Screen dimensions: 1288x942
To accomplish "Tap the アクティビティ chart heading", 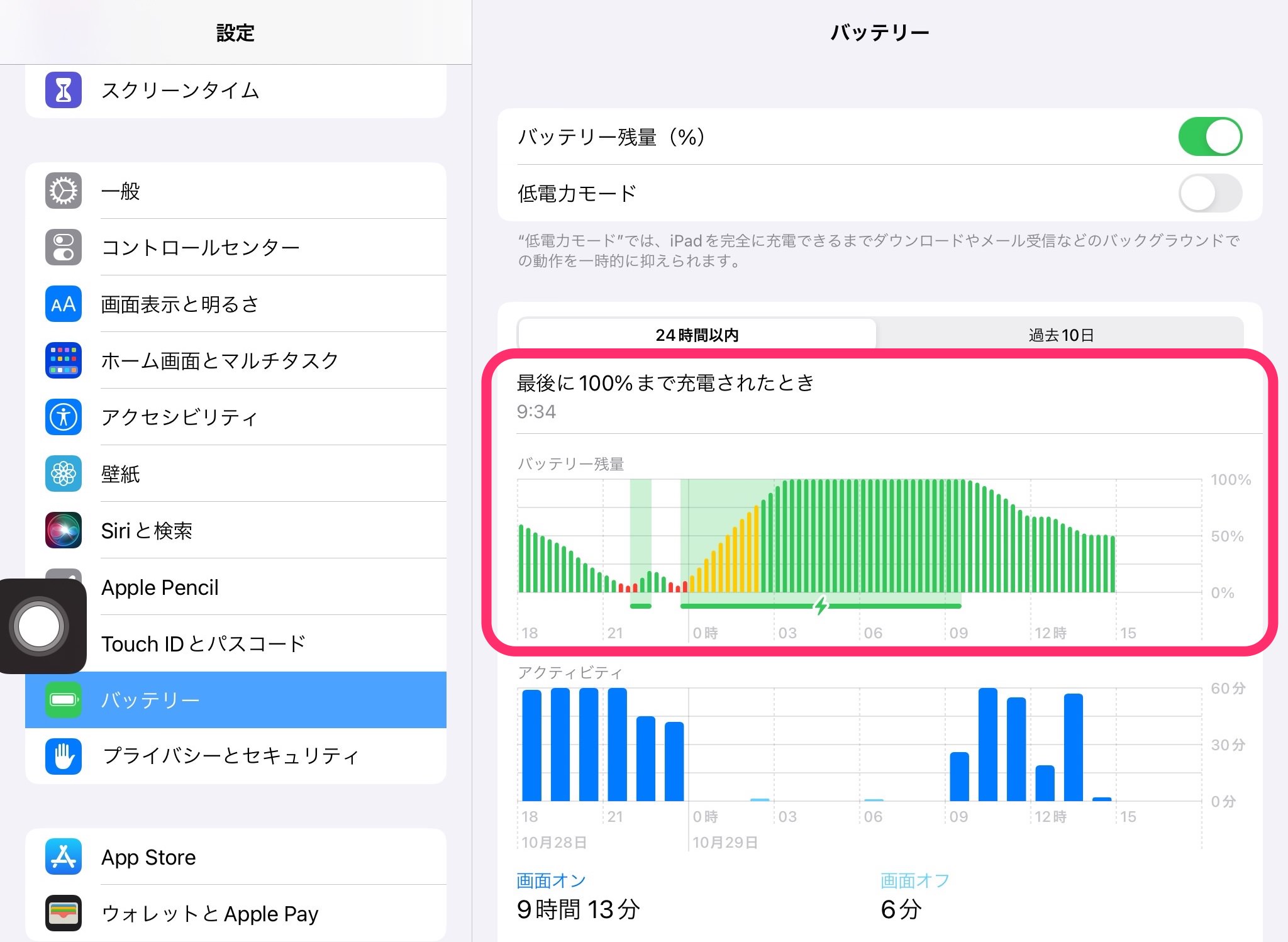I will click(570, 673).
